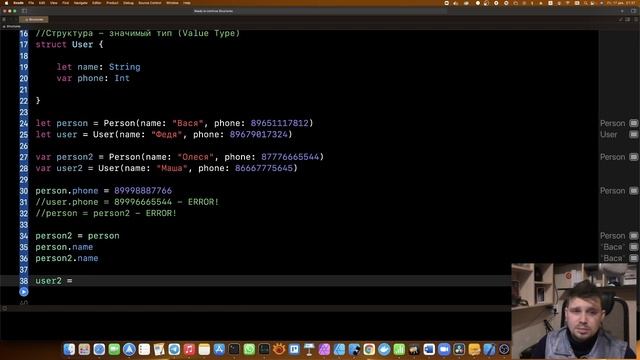Show quick look for line 27 Person result

coord(633,157)
